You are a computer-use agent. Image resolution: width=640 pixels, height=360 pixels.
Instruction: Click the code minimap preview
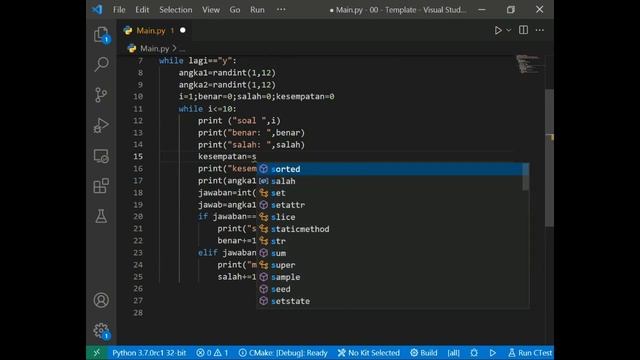[x=529, y=64]
